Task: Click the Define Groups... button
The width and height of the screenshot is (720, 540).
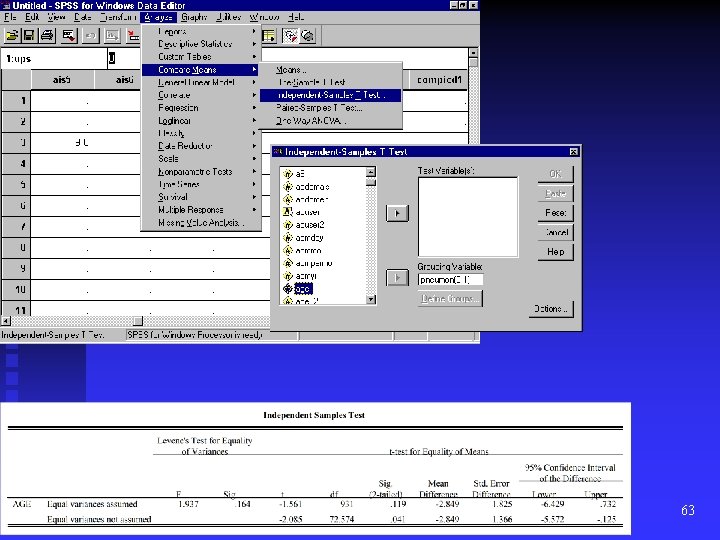Action: click(450, 299)
